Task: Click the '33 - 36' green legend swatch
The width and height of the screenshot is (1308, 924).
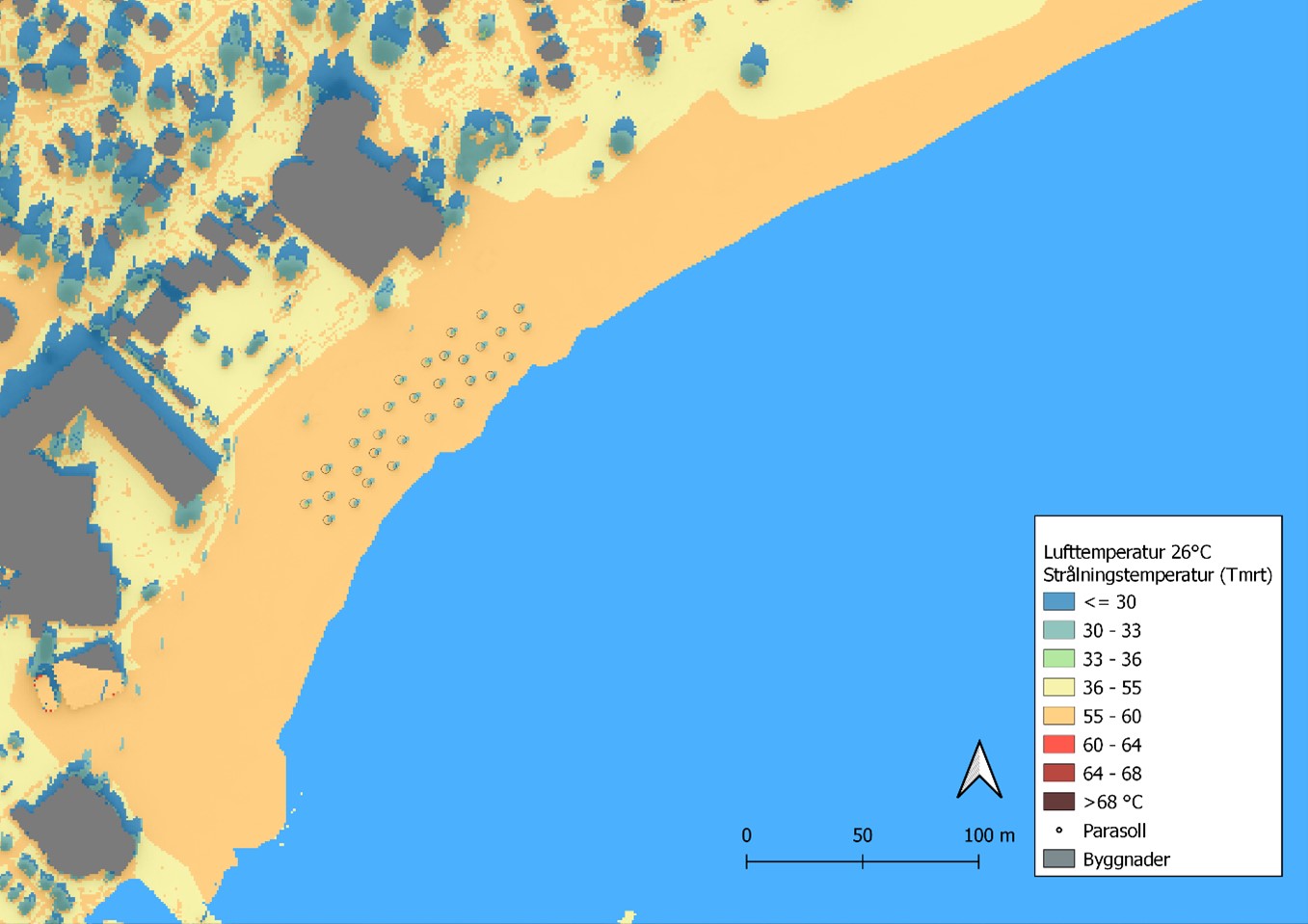Action: coord(1058,659)
